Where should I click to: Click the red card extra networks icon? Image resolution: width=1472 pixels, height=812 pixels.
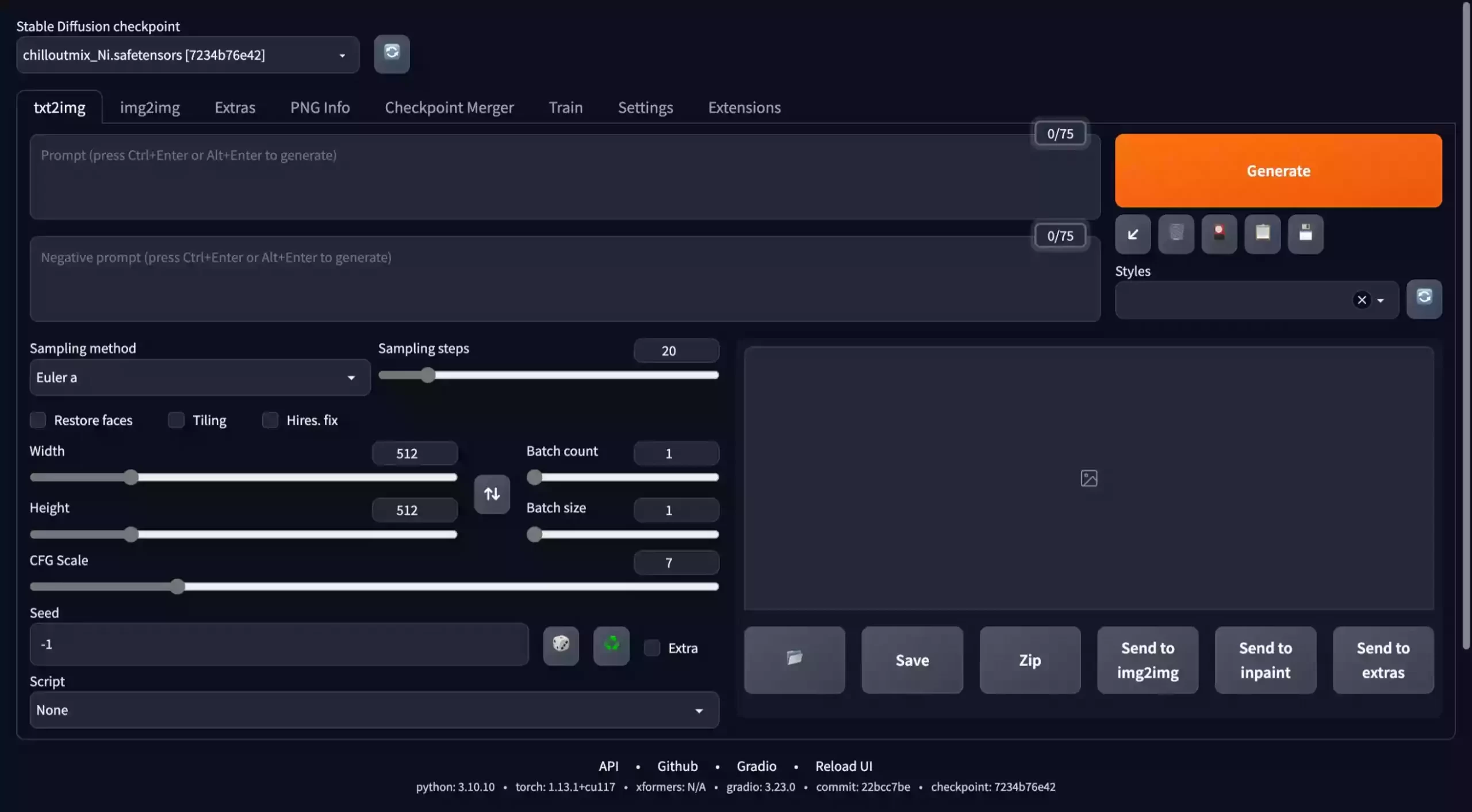coord(1219,234)
